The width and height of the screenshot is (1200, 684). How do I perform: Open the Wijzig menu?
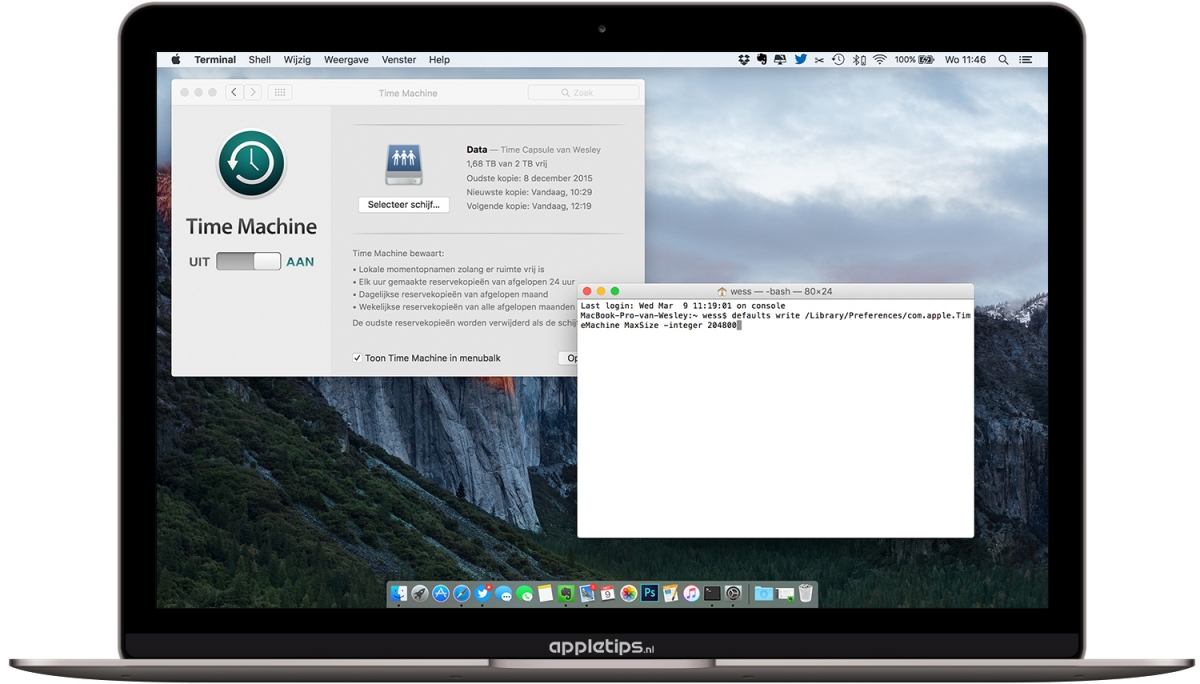297,60
